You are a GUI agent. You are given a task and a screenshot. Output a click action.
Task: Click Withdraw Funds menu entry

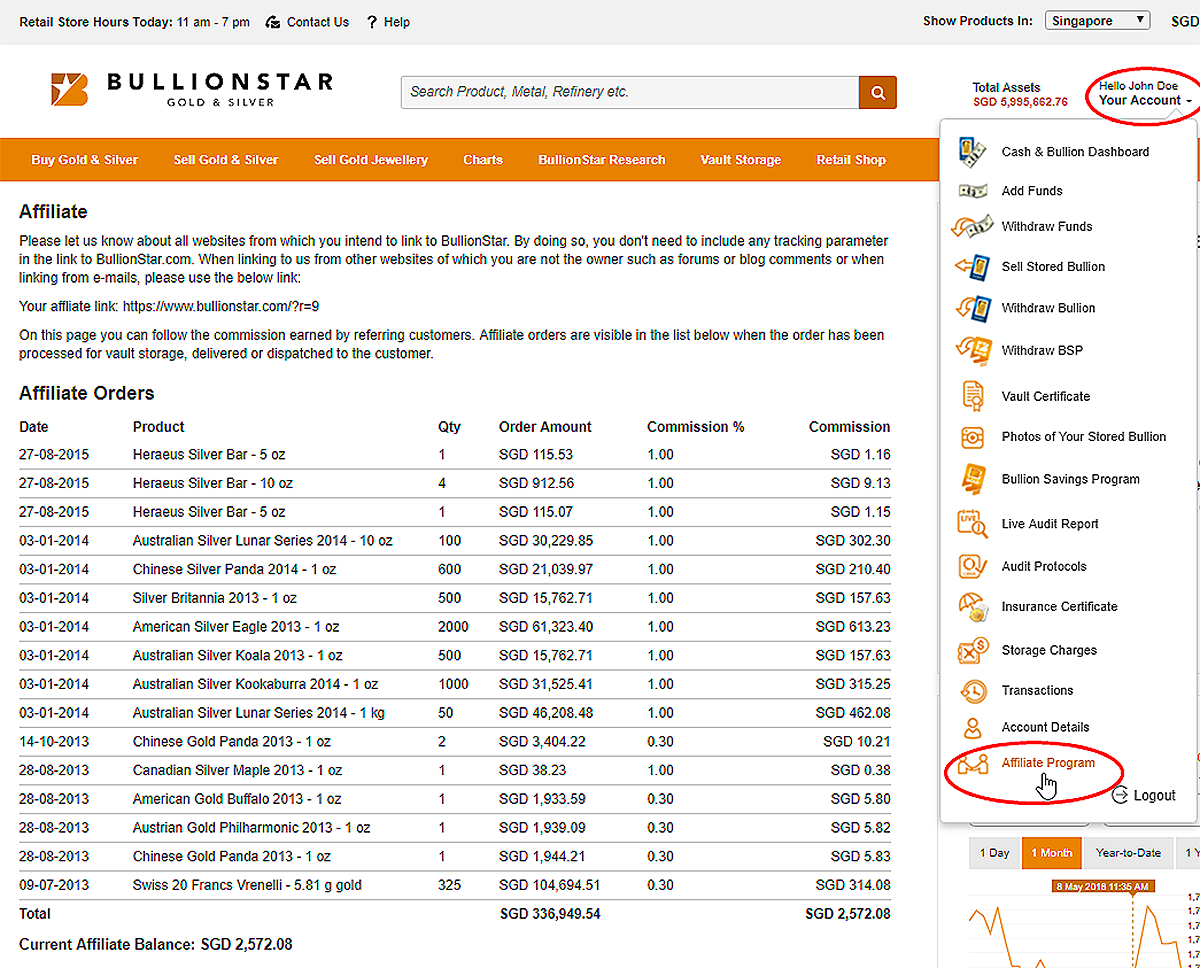(1047, 227)
